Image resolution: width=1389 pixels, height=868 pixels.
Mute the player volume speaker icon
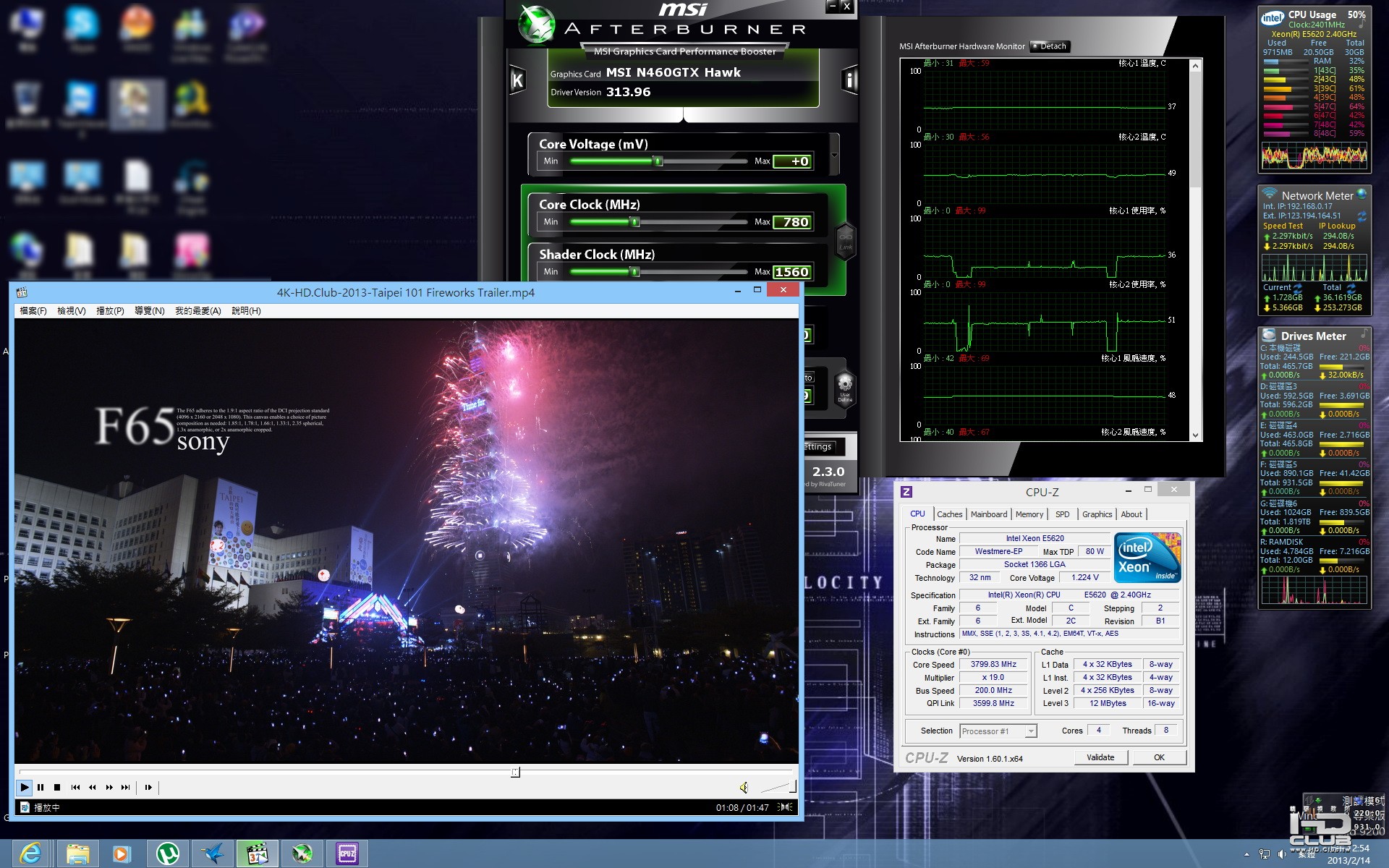[744, 787]
